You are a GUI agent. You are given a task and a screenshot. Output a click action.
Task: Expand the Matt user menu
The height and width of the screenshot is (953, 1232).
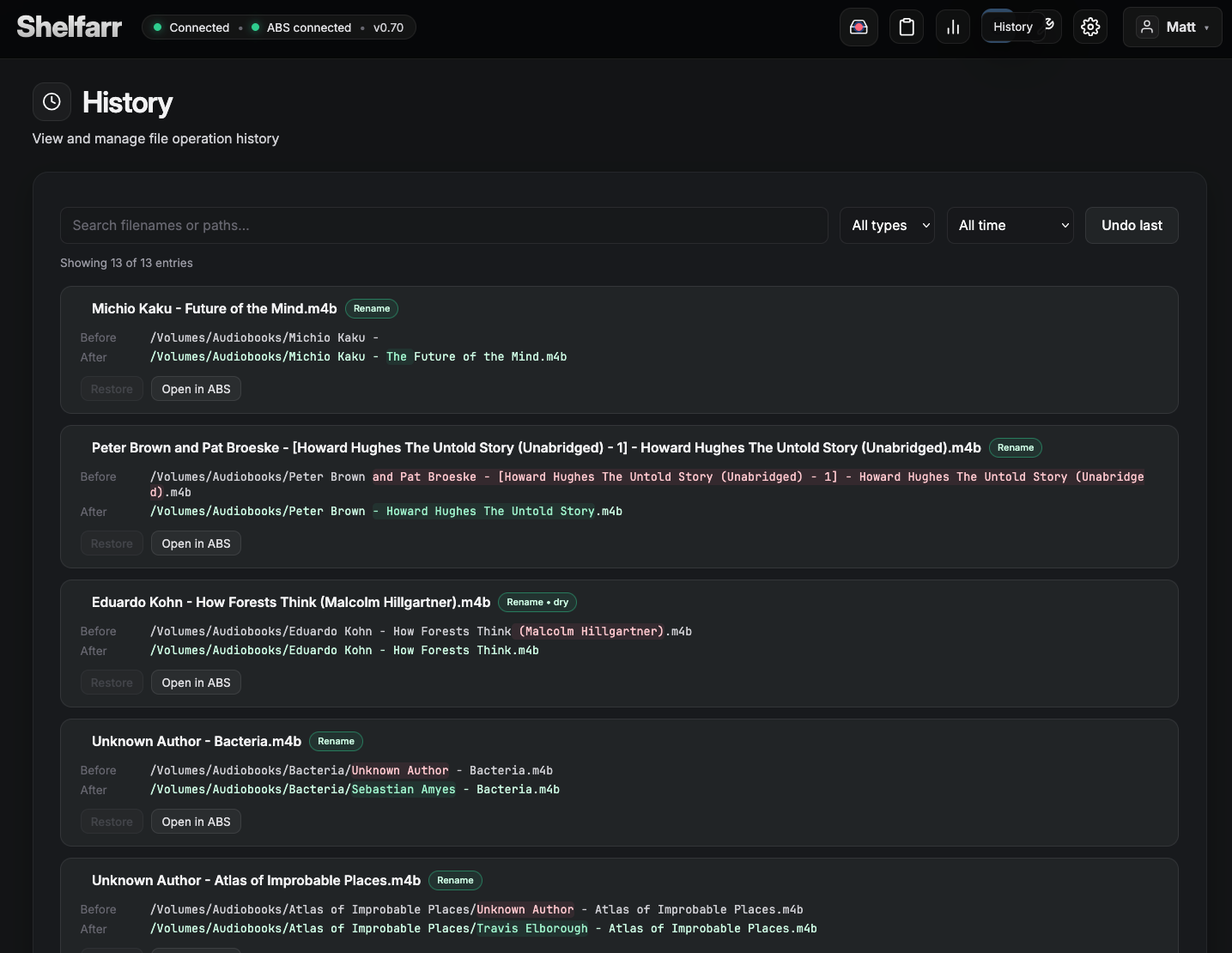[x=1172, y=27]
